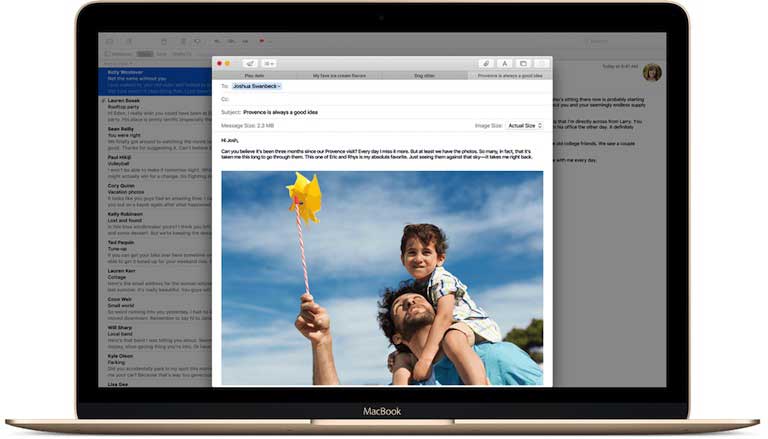This screenshot has width=768, height=439.
Task: Show the format bar with the A icon
Action: [x=505, y=63]
